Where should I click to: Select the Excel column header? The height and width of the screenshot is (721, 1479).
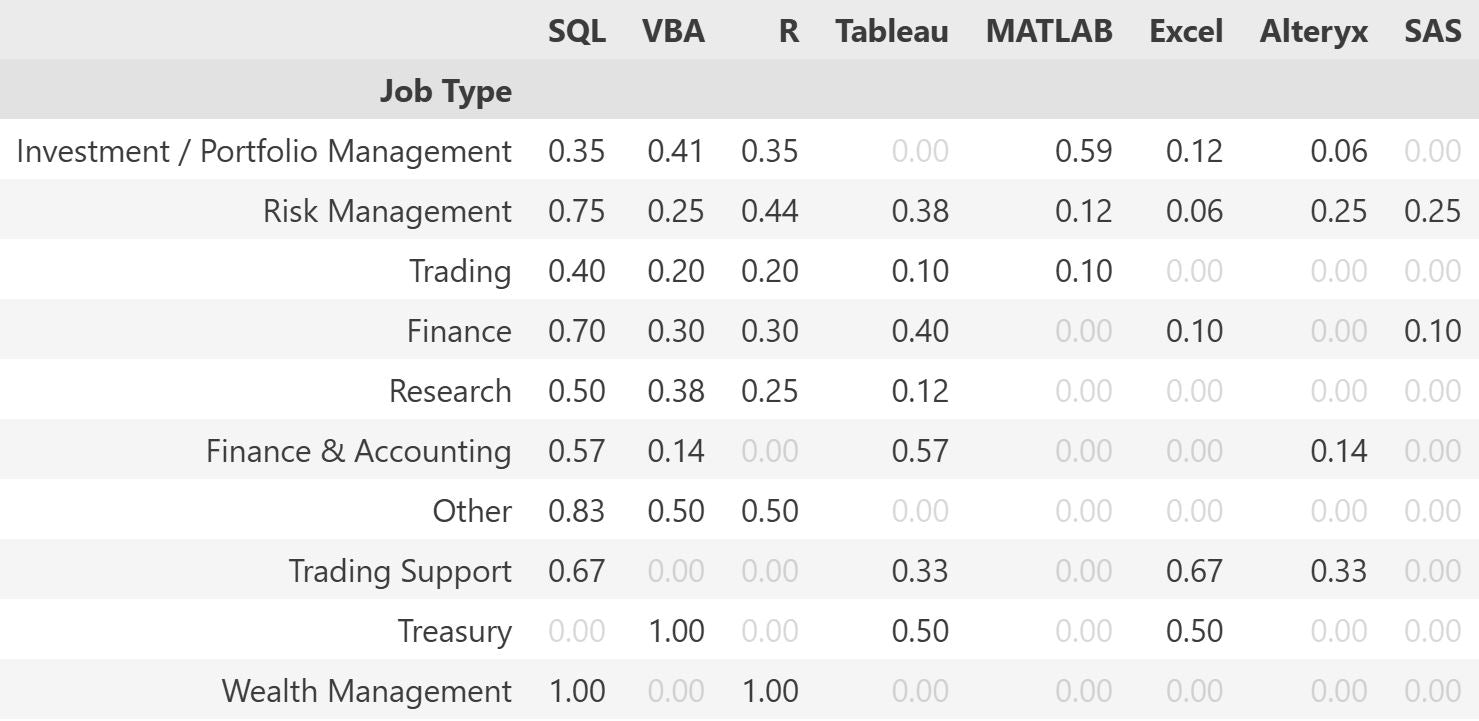pos(1186,31)
